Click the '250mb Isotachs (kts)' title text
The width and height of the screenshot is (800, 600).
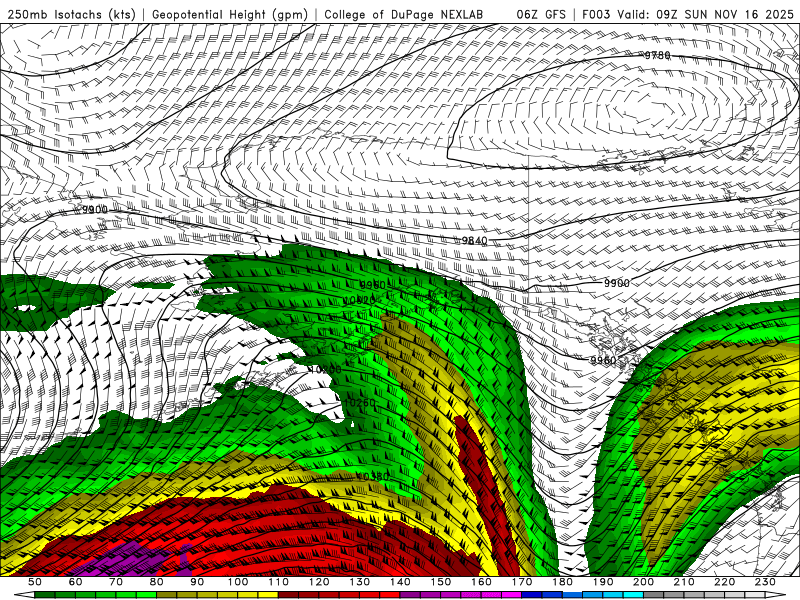pos(71,15)
